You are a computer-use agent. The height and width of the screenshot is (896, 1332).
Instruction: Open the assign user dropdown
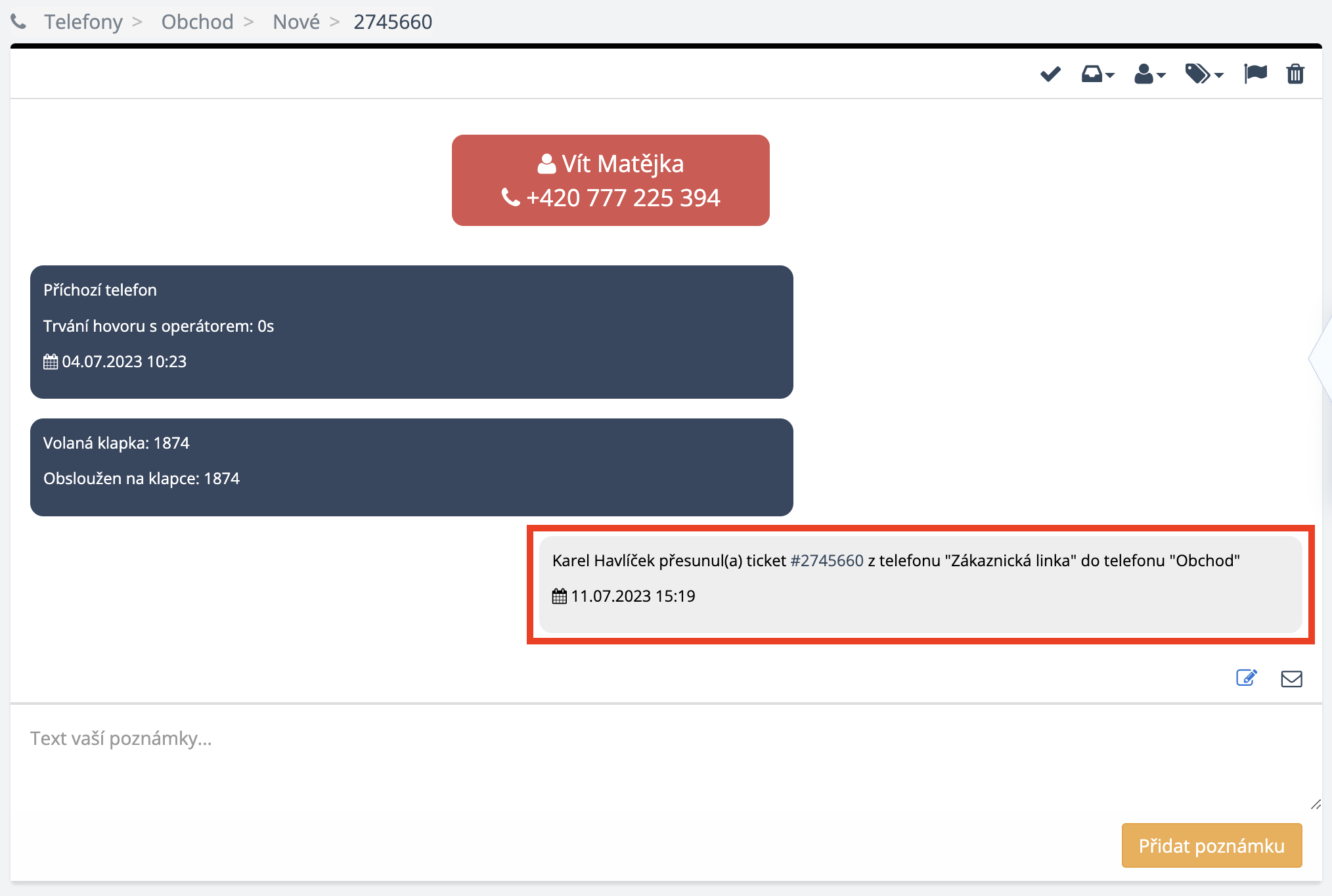[1149, 74]
